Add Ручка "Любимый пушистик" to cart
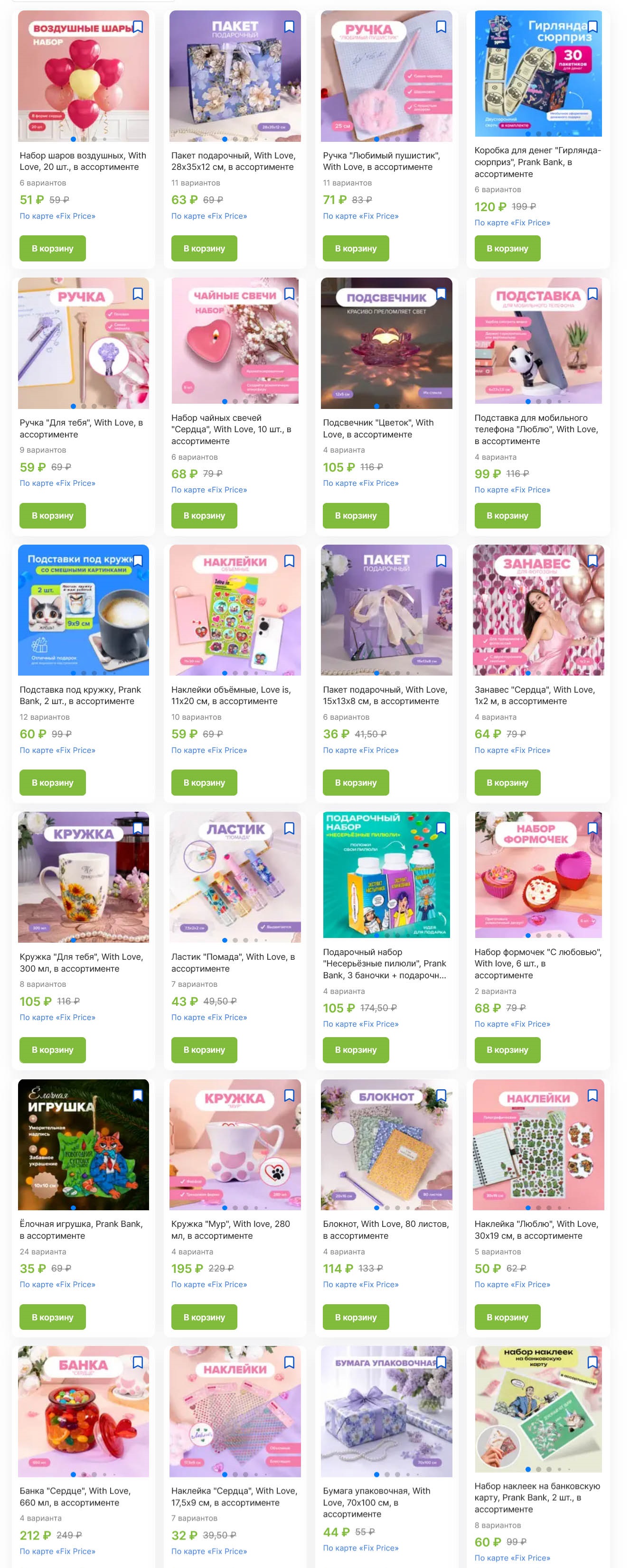This screenshot has height=1568, width=639. pos(356,248)
